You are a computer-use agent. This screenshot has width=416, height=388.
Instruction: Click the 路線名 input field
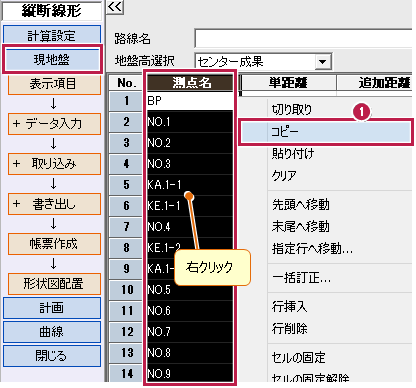303,38
